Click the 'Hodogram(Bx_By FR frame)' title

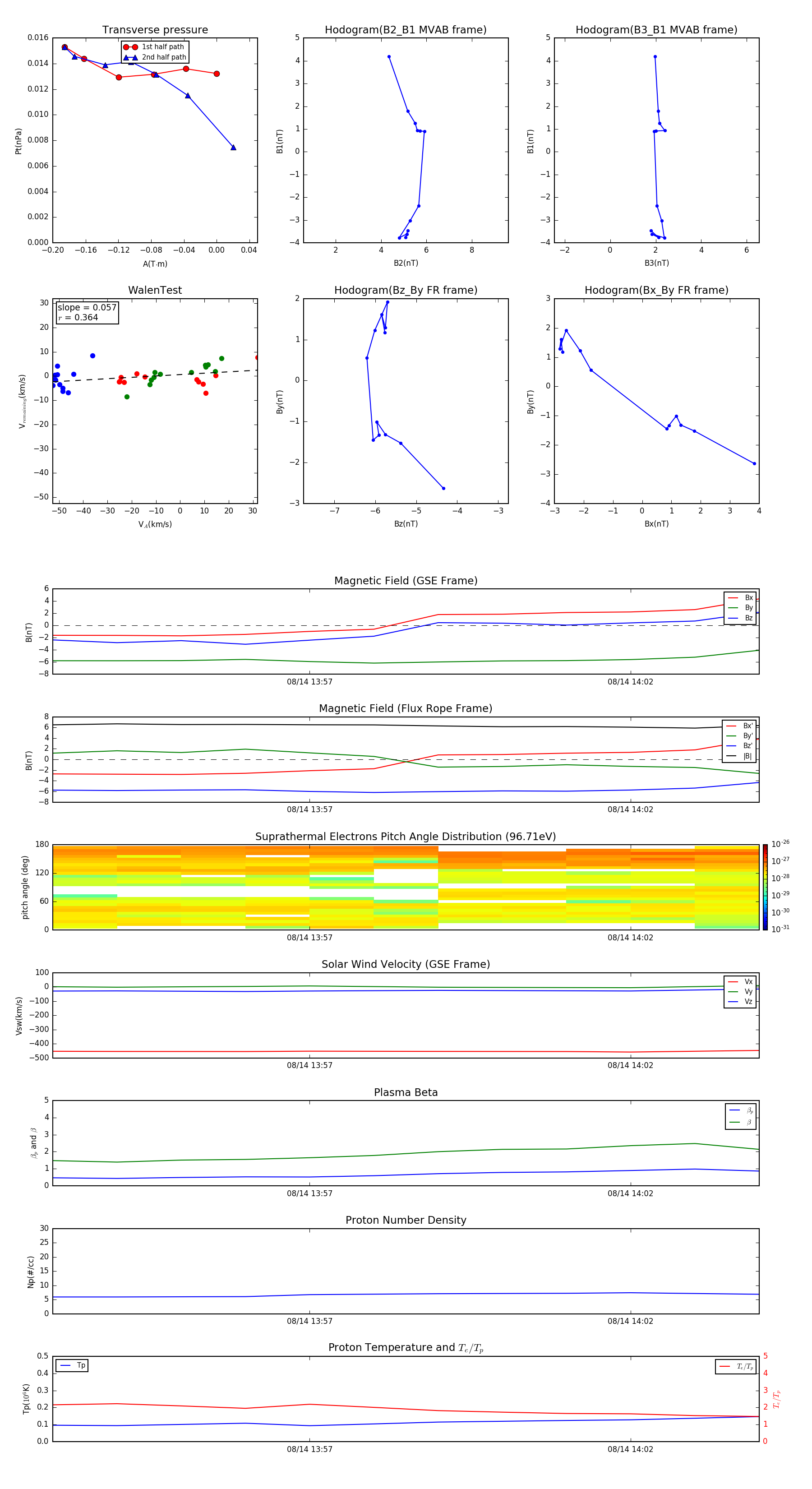(x=656, y=290)
